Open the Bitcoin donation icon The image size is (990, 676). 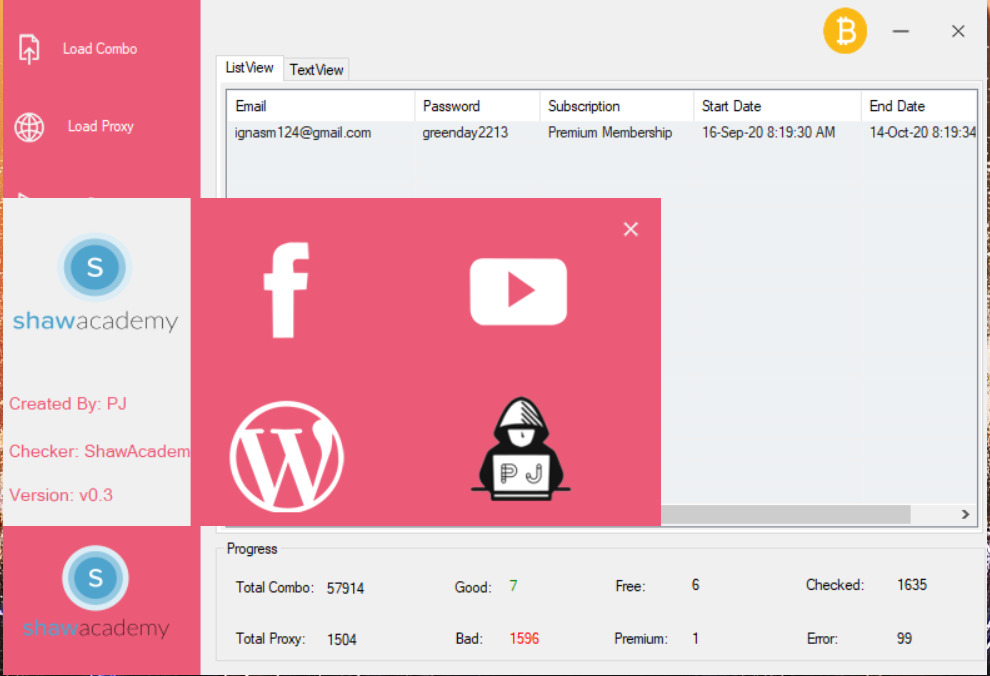coord(845,31)
